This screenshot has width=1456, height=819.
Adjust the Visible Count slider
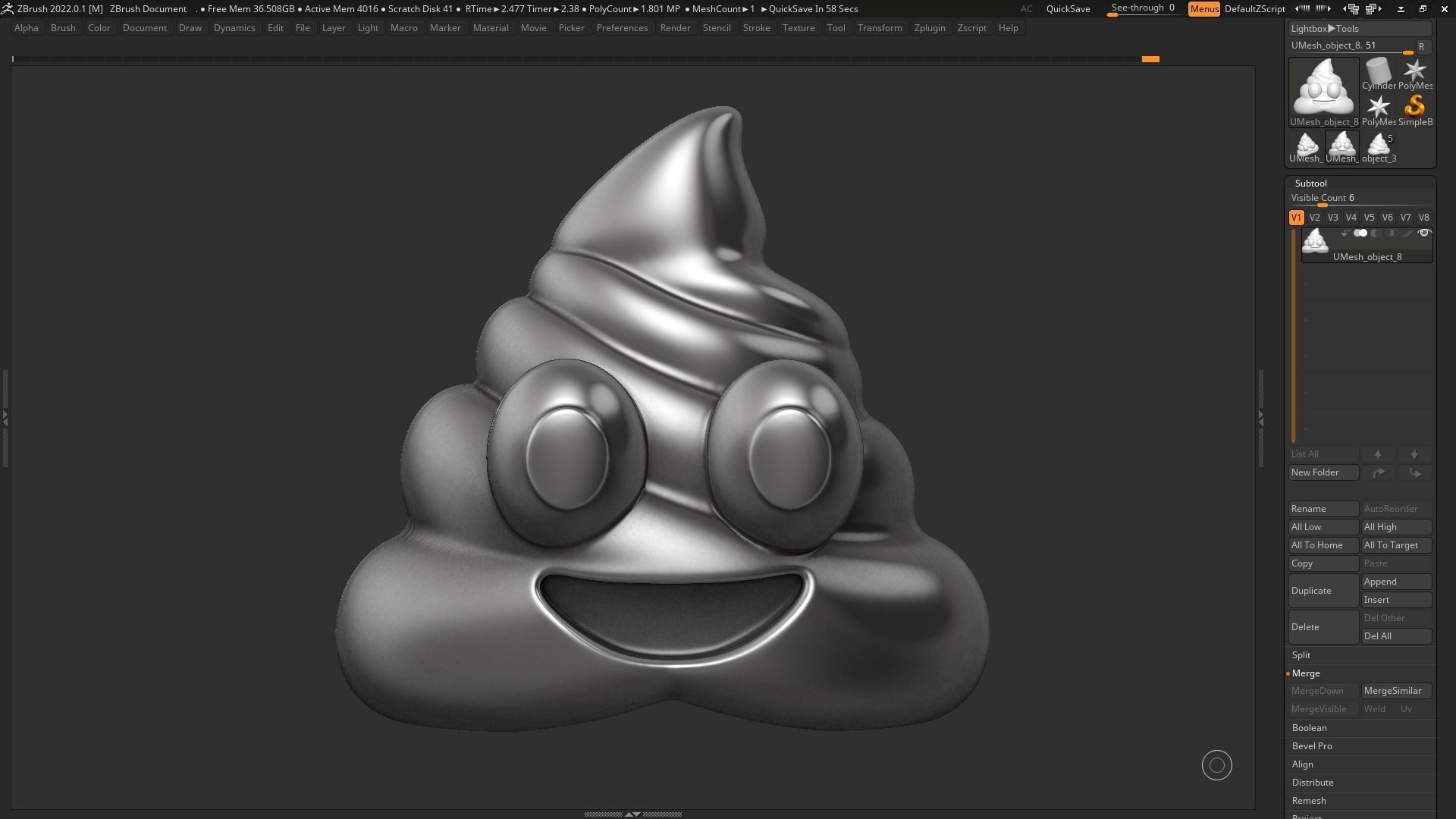(x=1360, y=199)
